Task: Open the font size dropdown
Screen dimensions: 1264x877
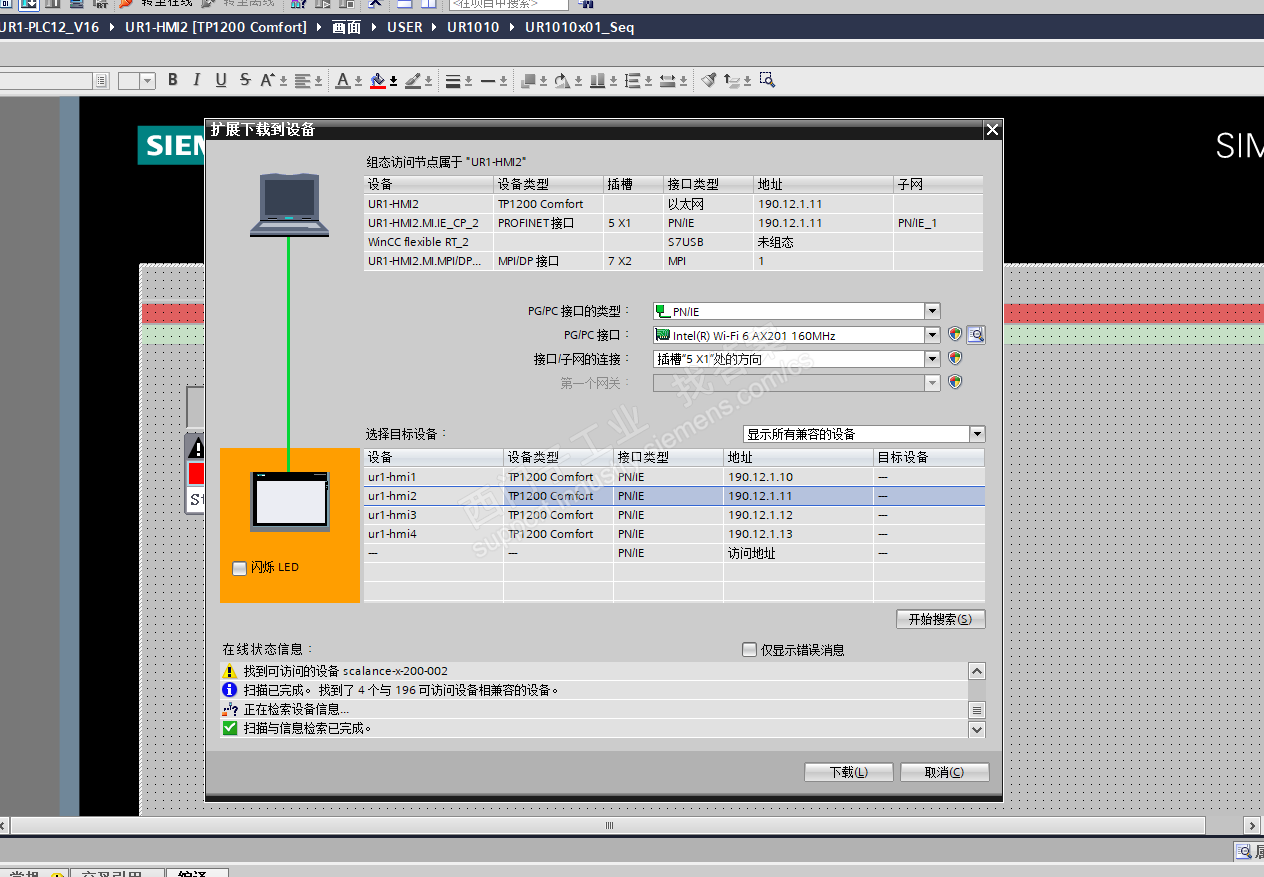Action: tap(148, 81)
